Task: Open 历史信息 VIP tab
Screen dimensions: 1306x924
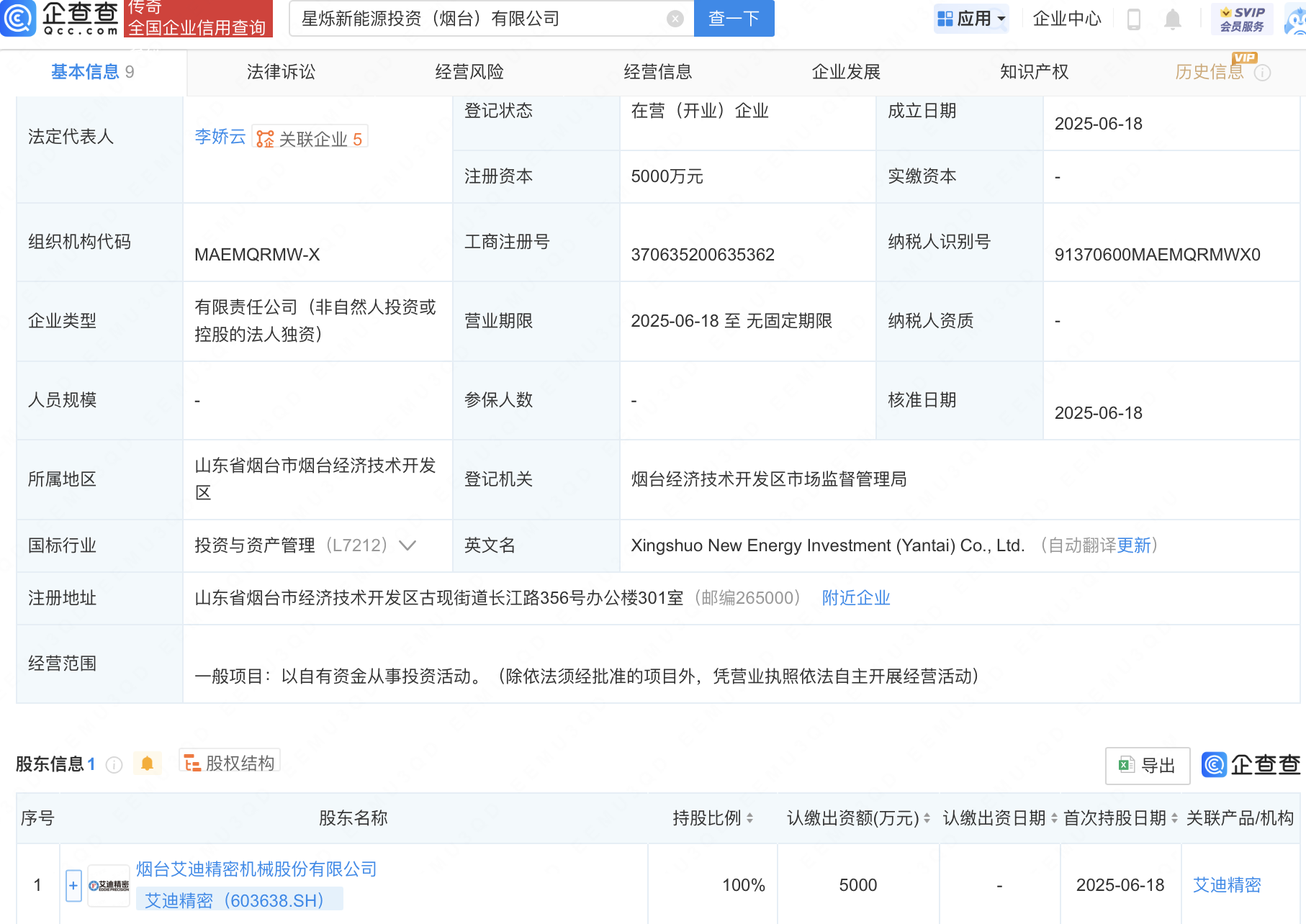Action: 1210,72
